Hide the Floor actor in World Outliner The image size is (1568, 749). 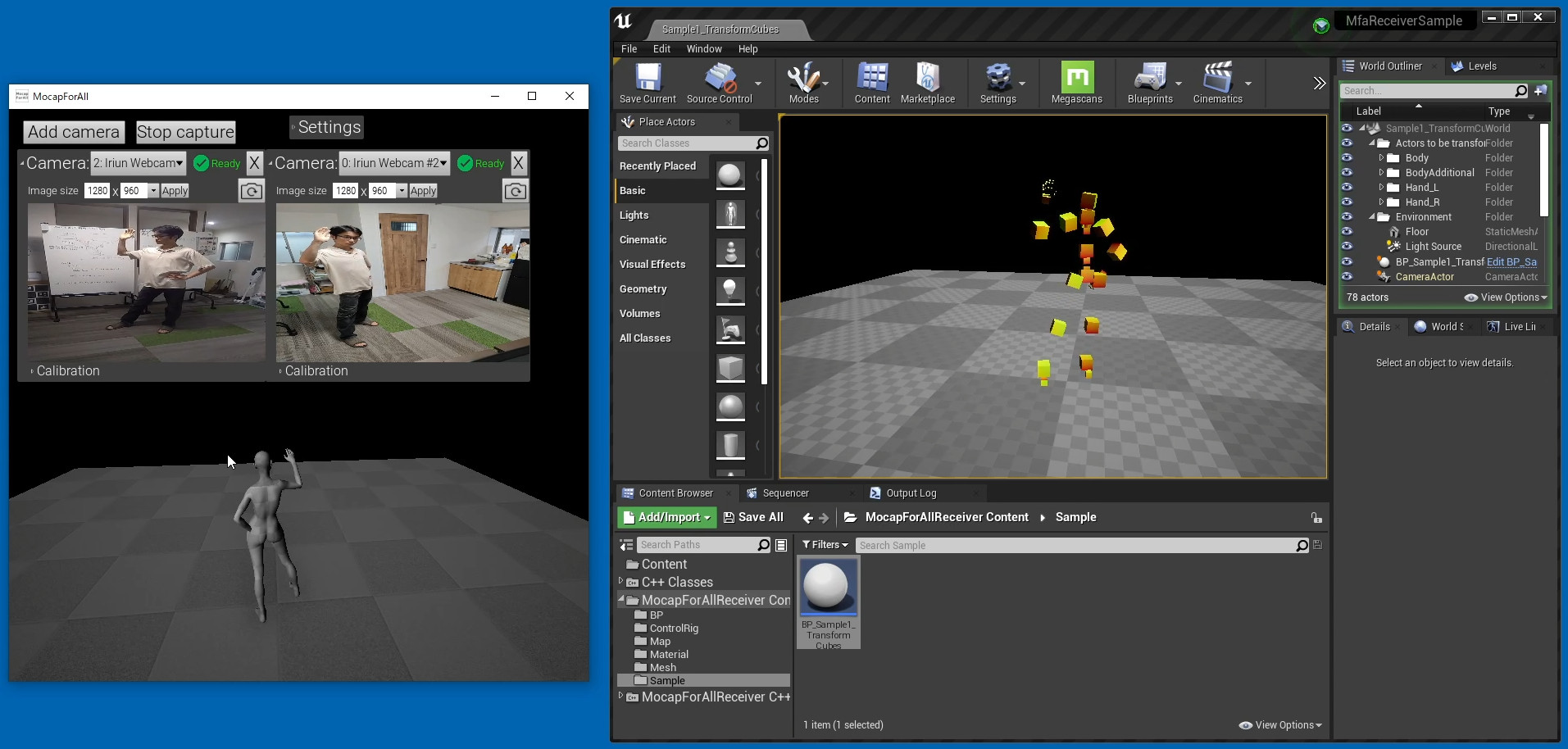[1348, 232]
